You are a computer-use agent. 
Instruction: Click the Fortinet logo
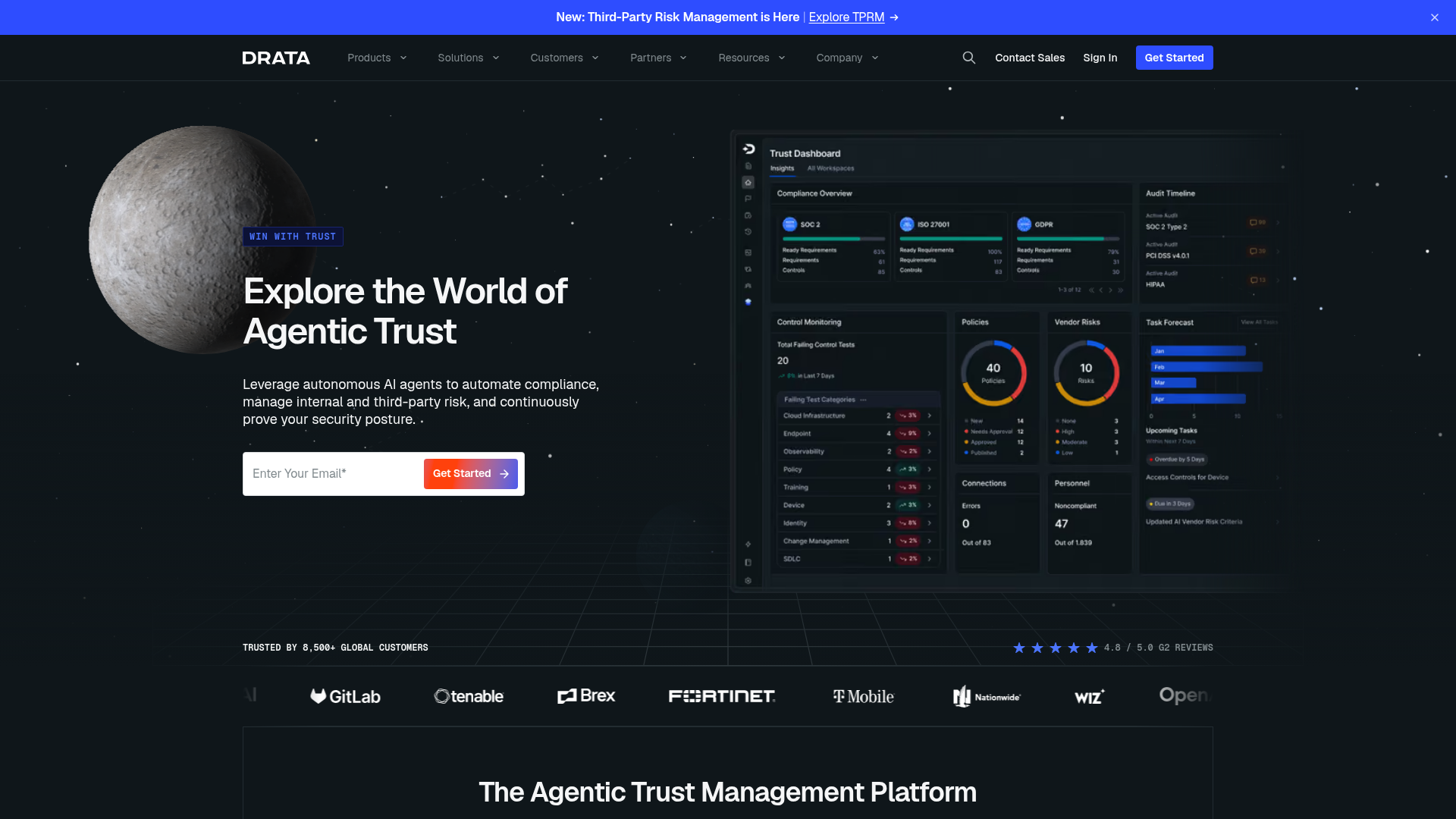(x=722, y=696)
